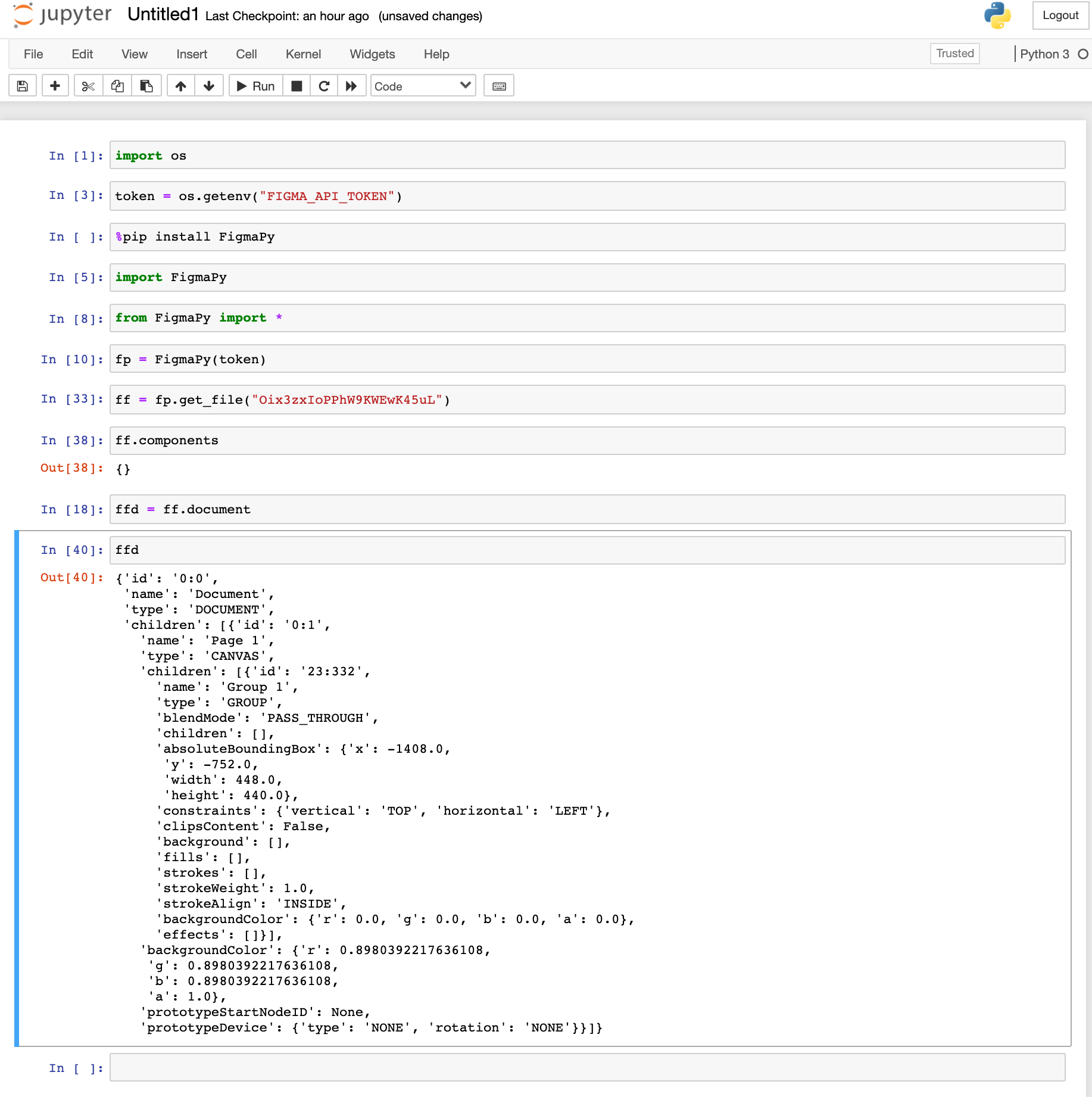Select the from FigmaPy import cell
The image size is (1092, 1097).
(587, 318)
